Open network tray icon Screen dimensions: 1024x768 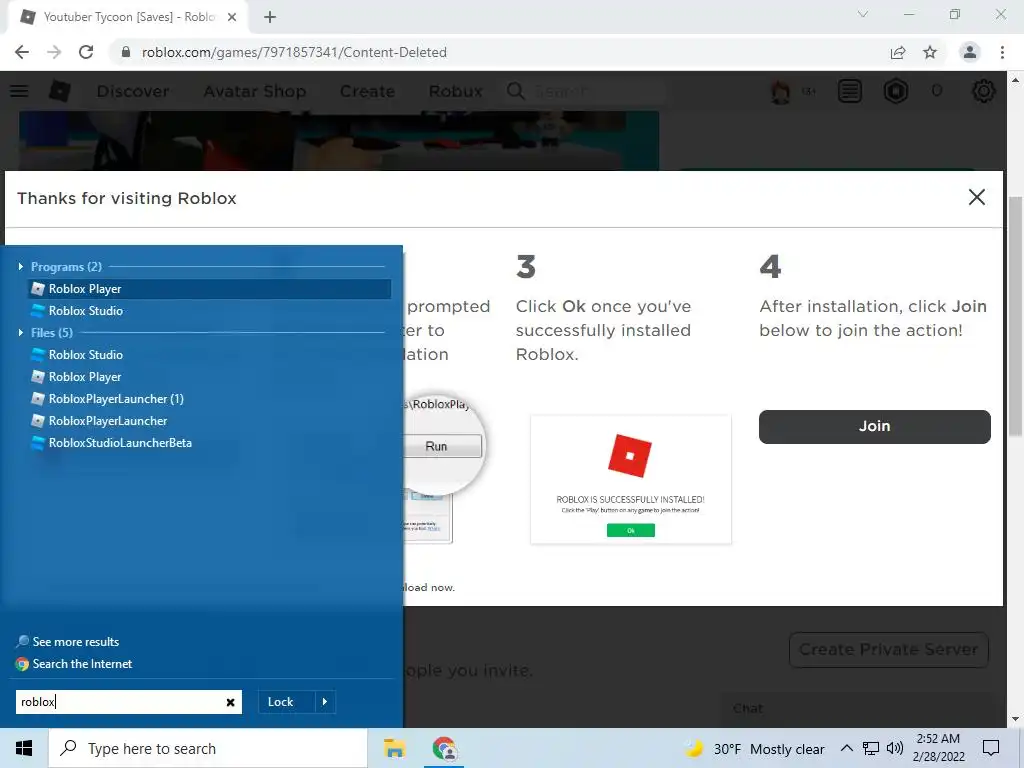[x=871, y=748]
